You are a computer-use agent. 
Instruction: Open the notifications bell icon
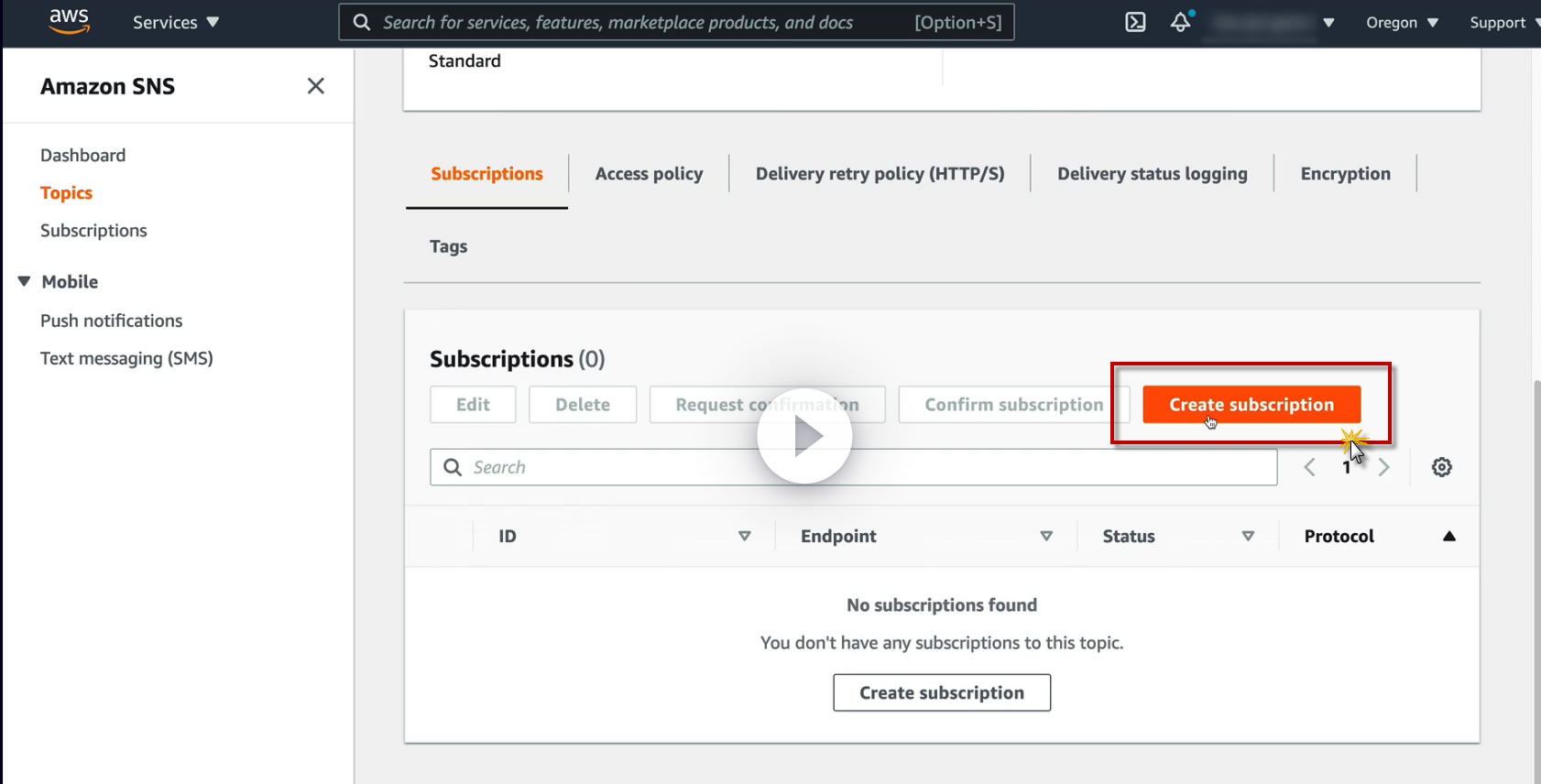[1181, 22]
